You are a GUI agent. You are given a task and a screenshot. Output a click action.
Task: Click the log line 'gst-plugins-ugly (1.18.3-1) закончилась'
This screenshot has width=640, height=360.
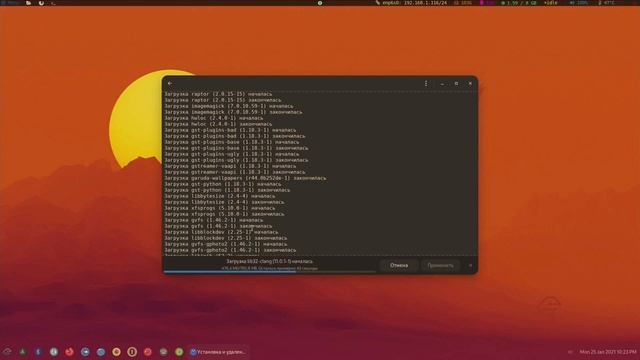[236, 160]
